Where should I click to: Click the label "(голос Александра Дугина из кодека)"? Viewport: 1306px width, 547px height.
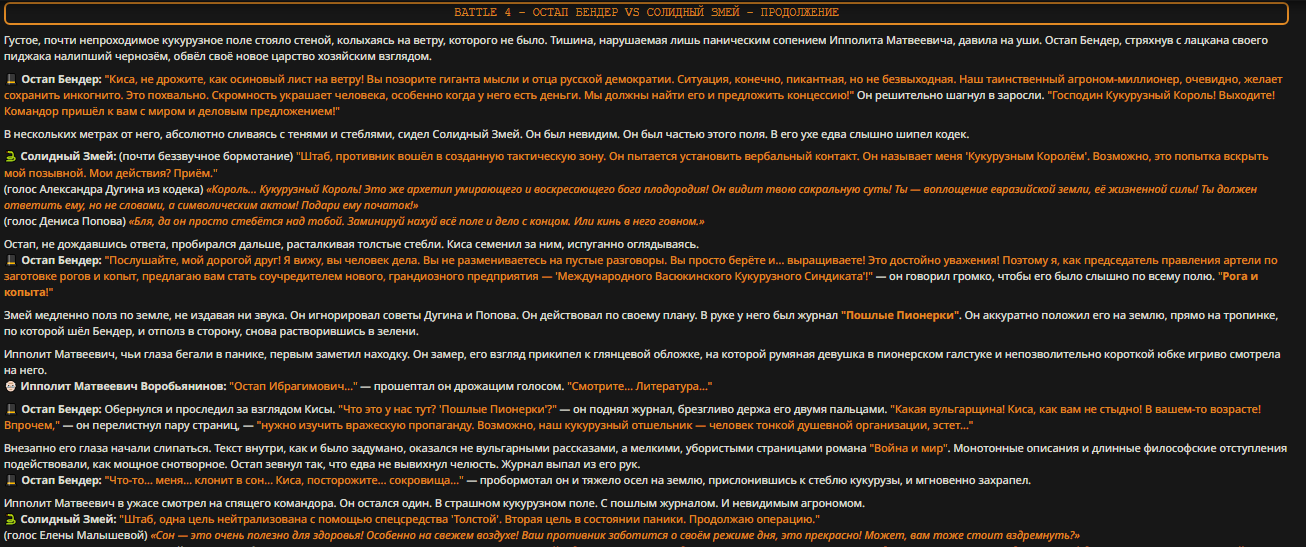[103, 189]
